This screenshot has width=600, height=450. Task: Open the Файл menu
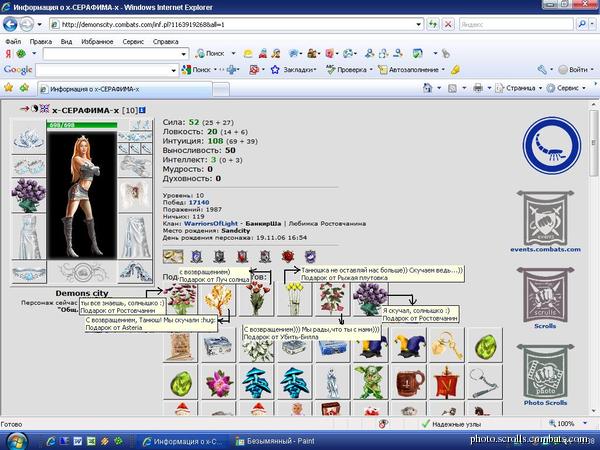13,41
